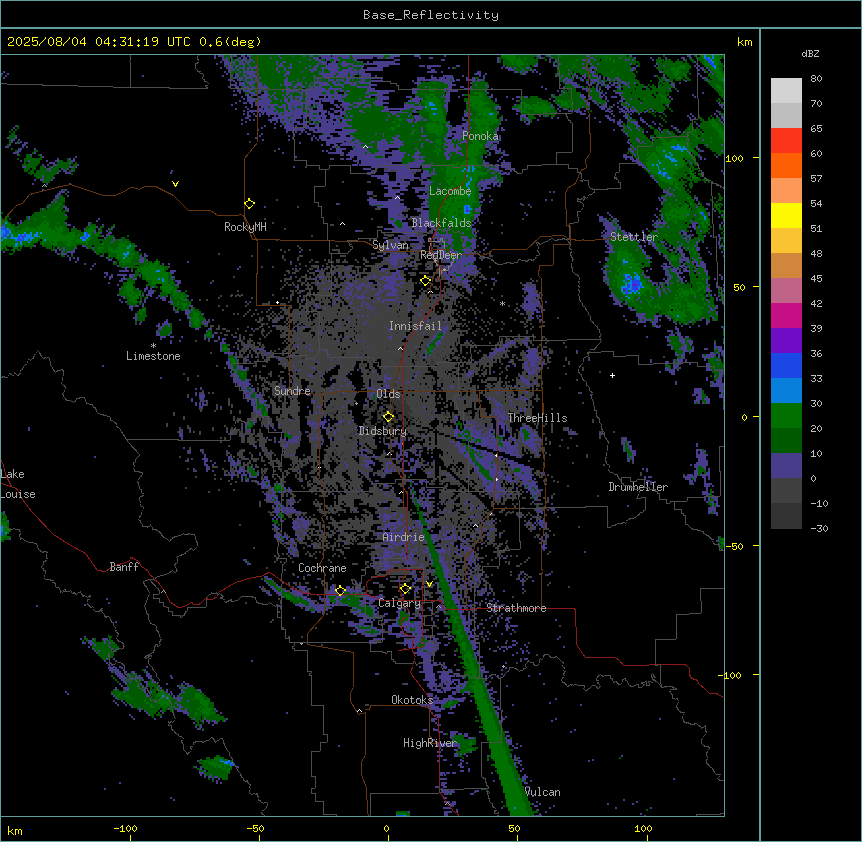This screenshot has height=842, width=862.
Task: Click the Lake Louise label
Action: click(x=18, y=484)
